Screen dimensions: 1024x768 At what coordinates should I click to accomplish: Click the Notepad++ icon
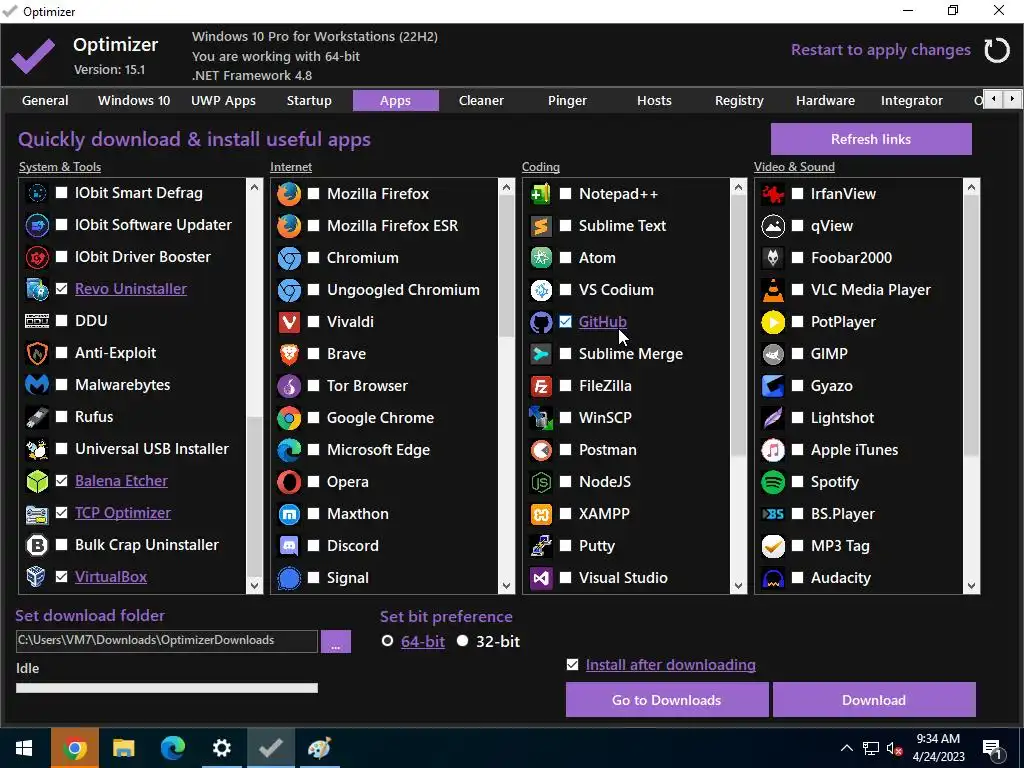pyautogui.click(x=541, y=194)
